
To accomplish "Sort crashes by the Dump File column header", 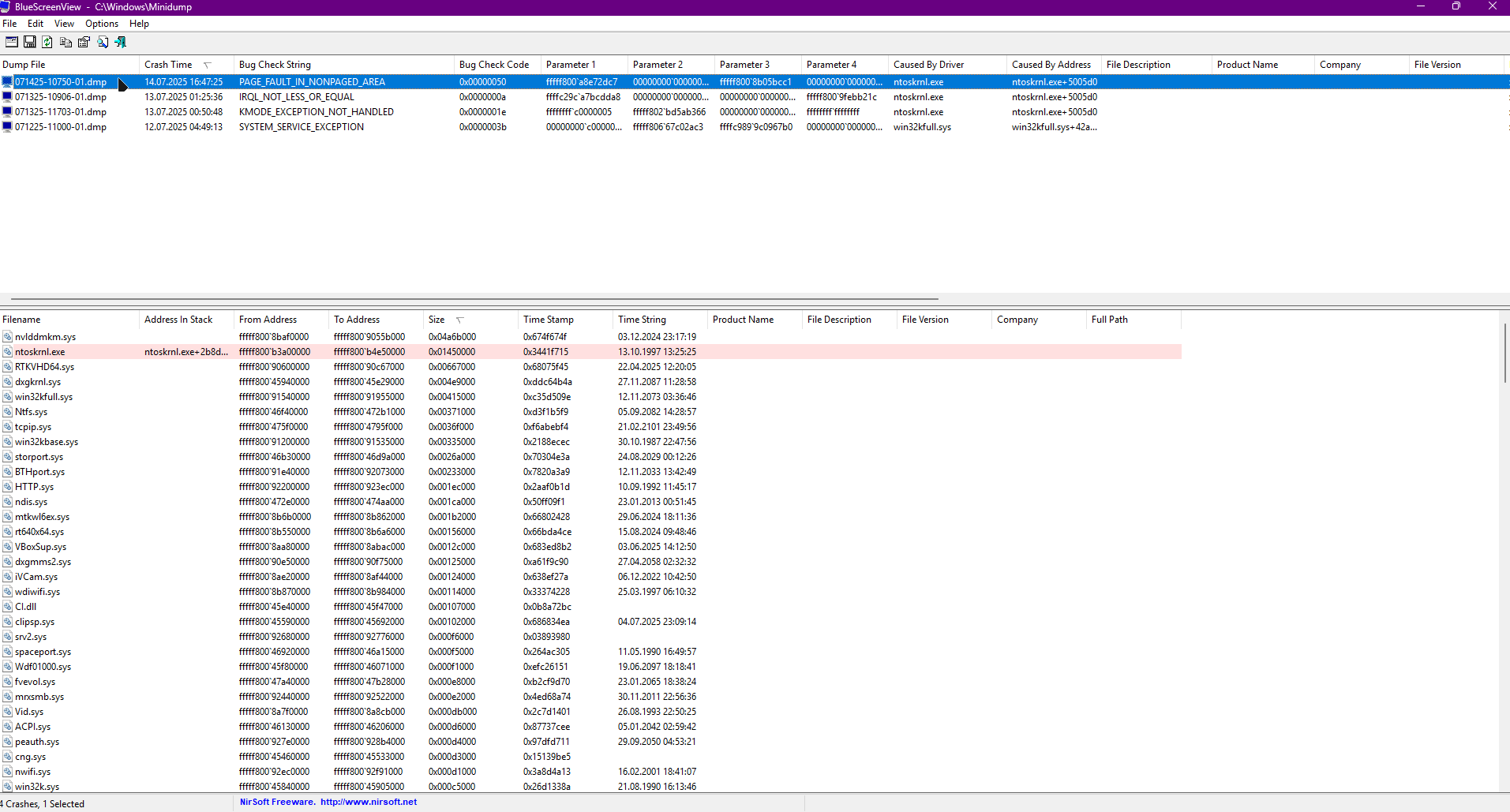I will tap(69, 65).
